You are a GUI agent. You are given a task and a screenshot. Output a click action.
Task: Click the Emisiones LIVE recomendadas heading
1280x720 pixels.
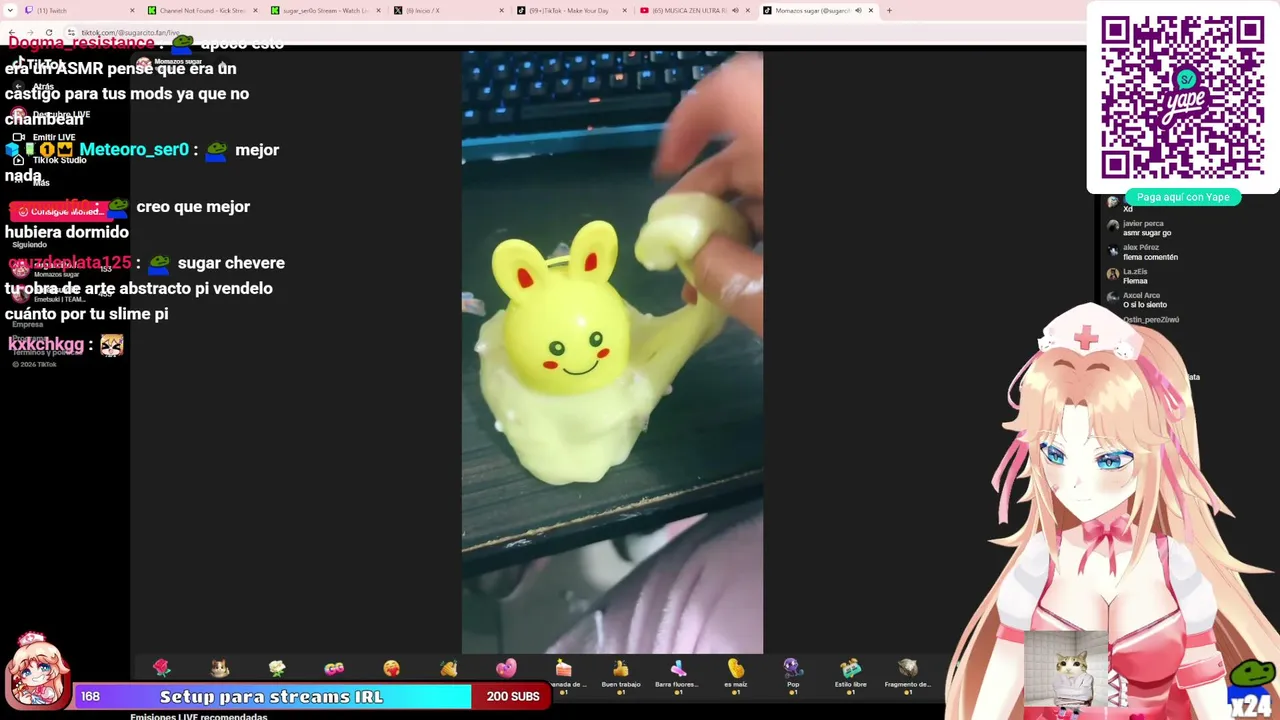click(199, 716)
